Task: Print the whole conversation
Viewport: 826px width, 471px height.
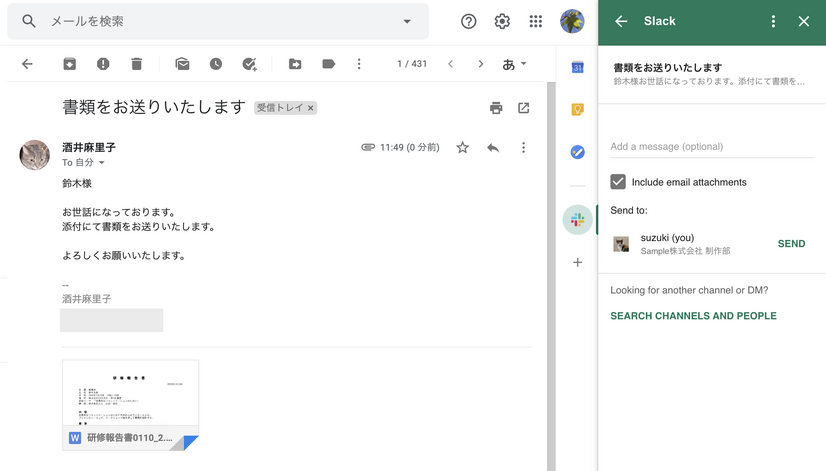Action: [496, 108]
